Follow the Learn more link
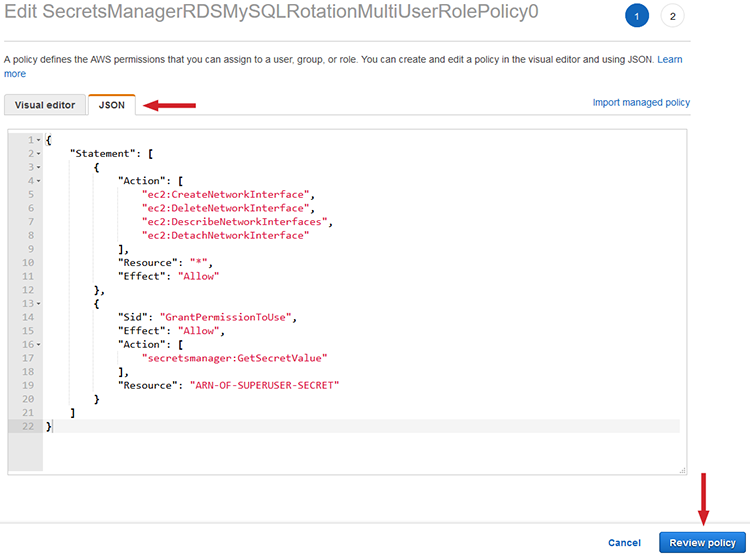 pyautogui.click(x=670, y=59)
